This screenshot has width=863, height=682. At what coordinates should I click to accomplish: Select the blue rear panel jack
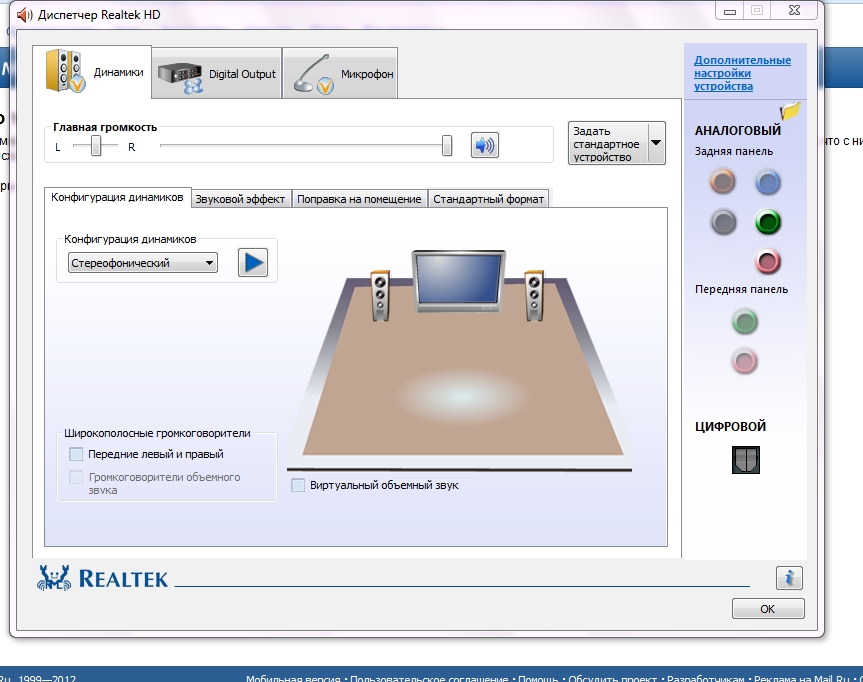coord(768,182)
